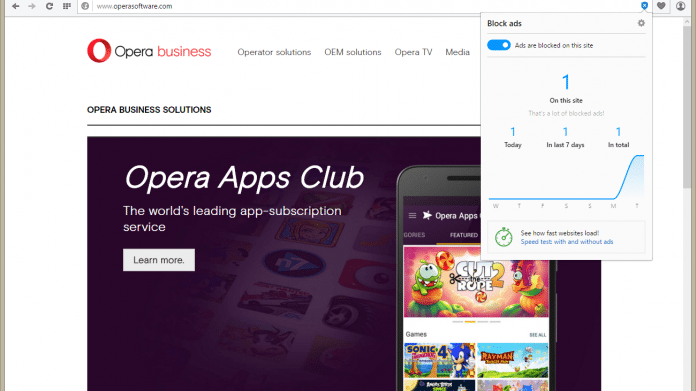Open the Speed Dial grid icon
696x391 pixels.
click(x=67, y=6)
